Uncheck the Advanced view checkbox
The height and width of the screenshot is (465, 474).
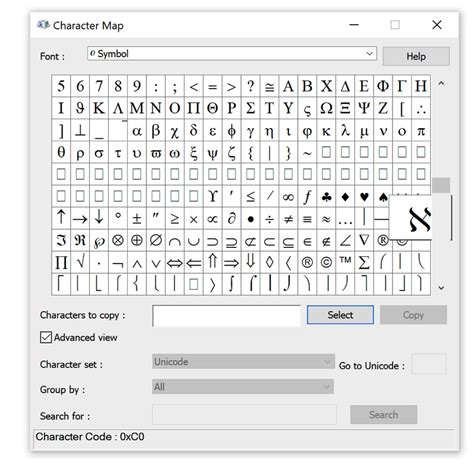click(46, 337)
